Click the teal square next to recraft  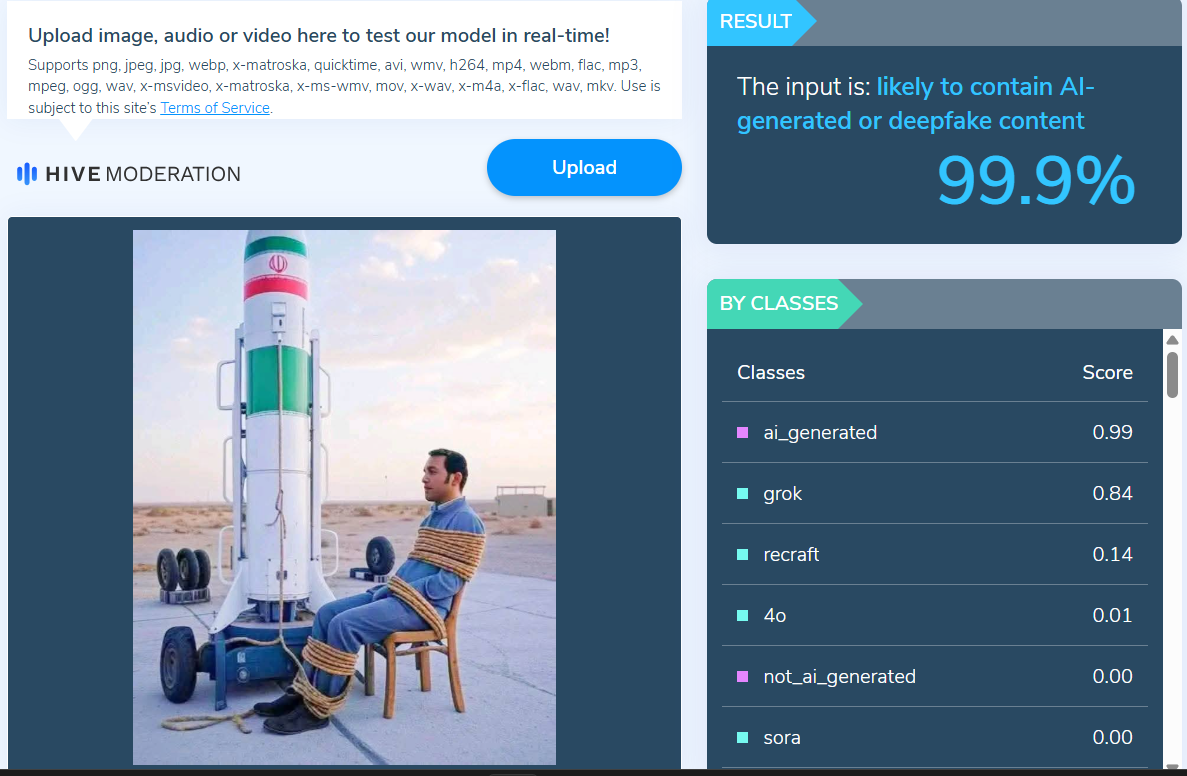tap(742, 555)
